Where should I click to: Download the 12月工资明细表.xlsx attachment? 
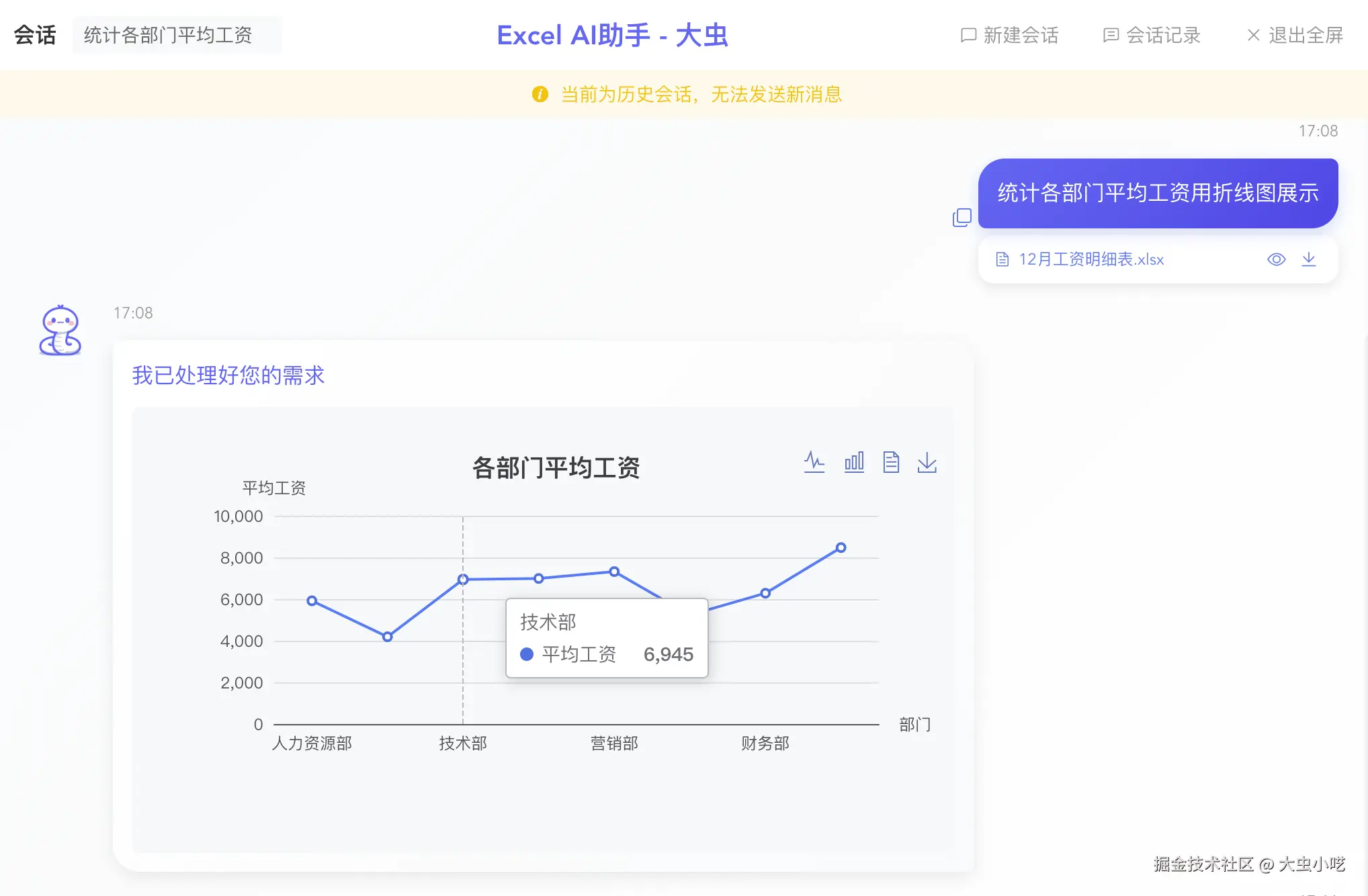[1309, 259]
